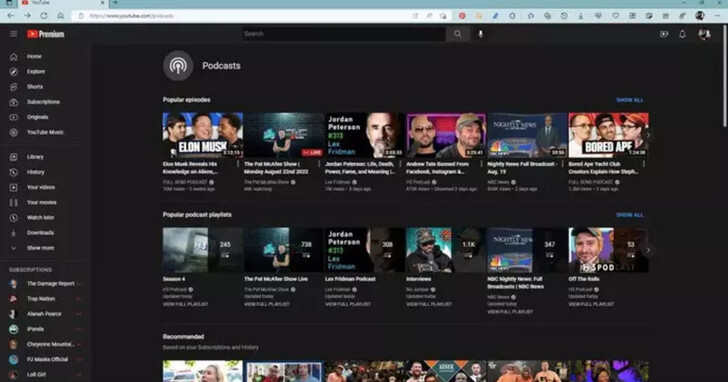Open options menu for Jordan Peterson episode
728x382 pixels.
(400, 164)
